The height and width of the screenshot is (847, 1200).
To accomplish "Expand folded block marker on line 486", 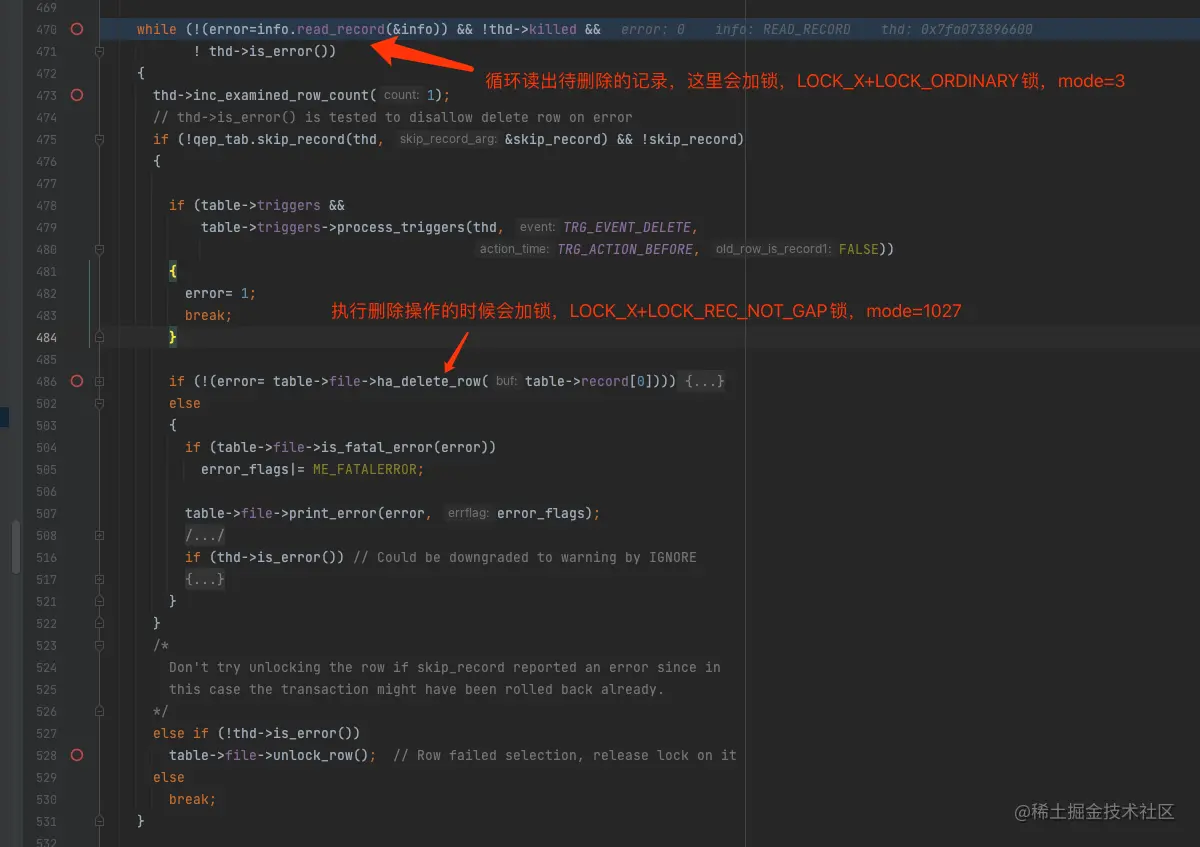I will tap(99, 381).
